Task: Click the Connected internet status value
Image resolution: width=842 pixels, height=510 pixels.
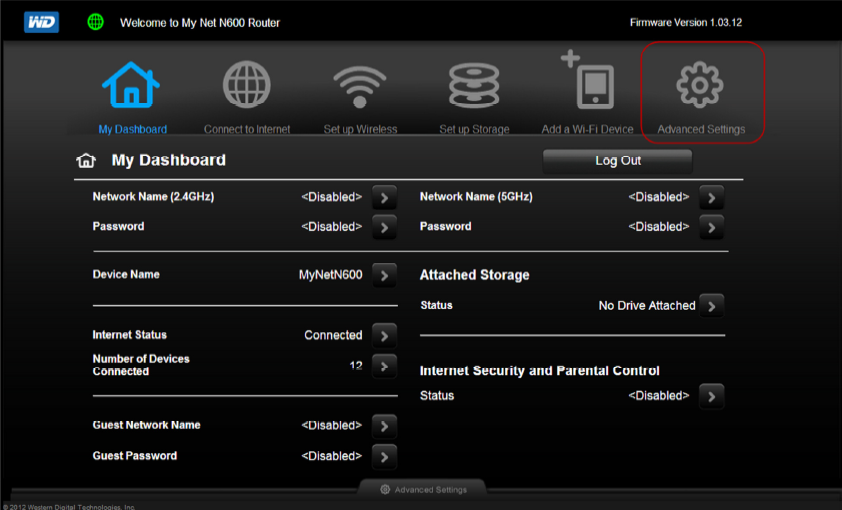Action: (333, 335)
